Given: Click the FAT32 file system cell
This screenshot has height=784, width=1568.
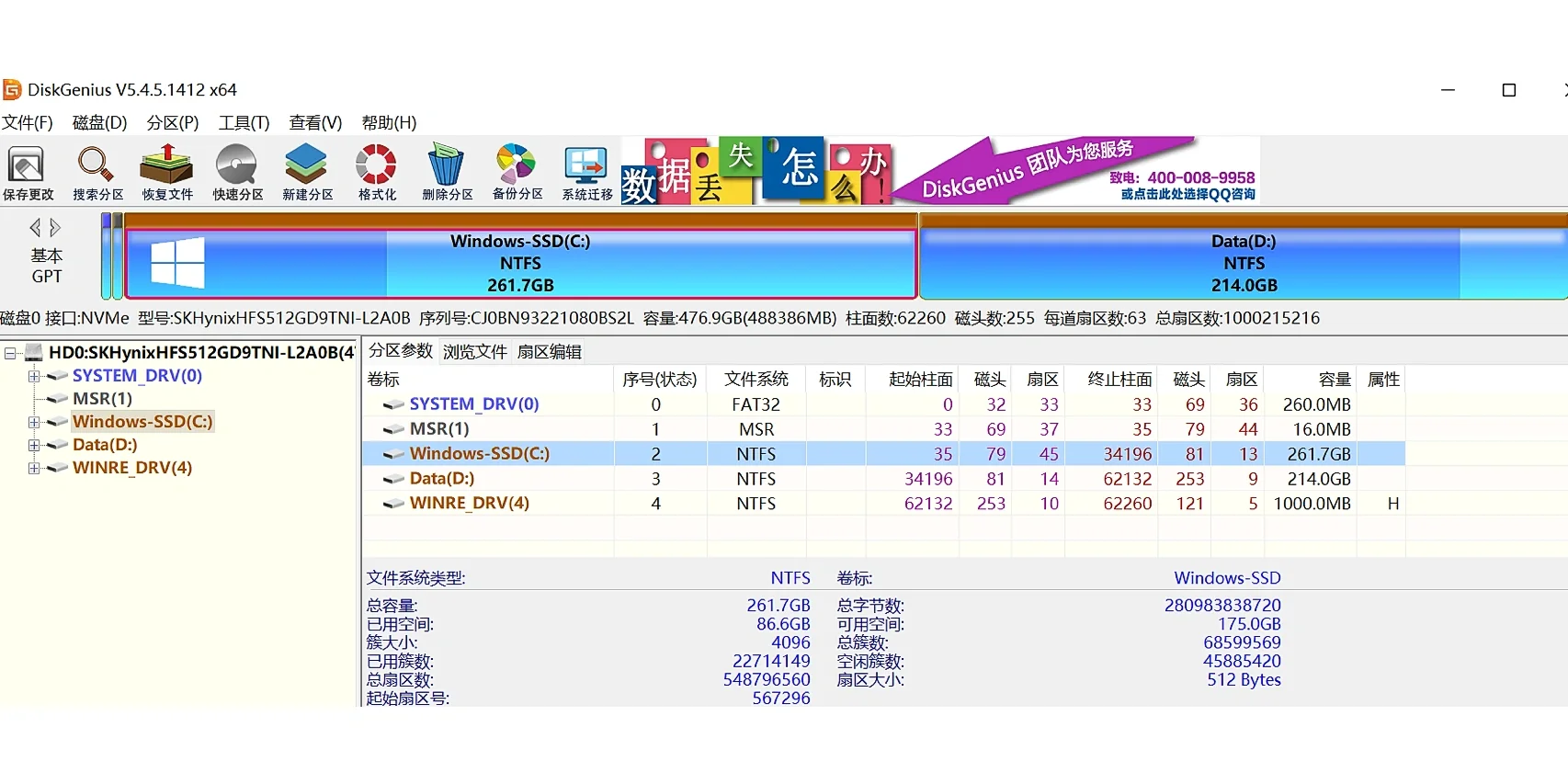Looking at the screenshot, I should [x=756, y=404].
